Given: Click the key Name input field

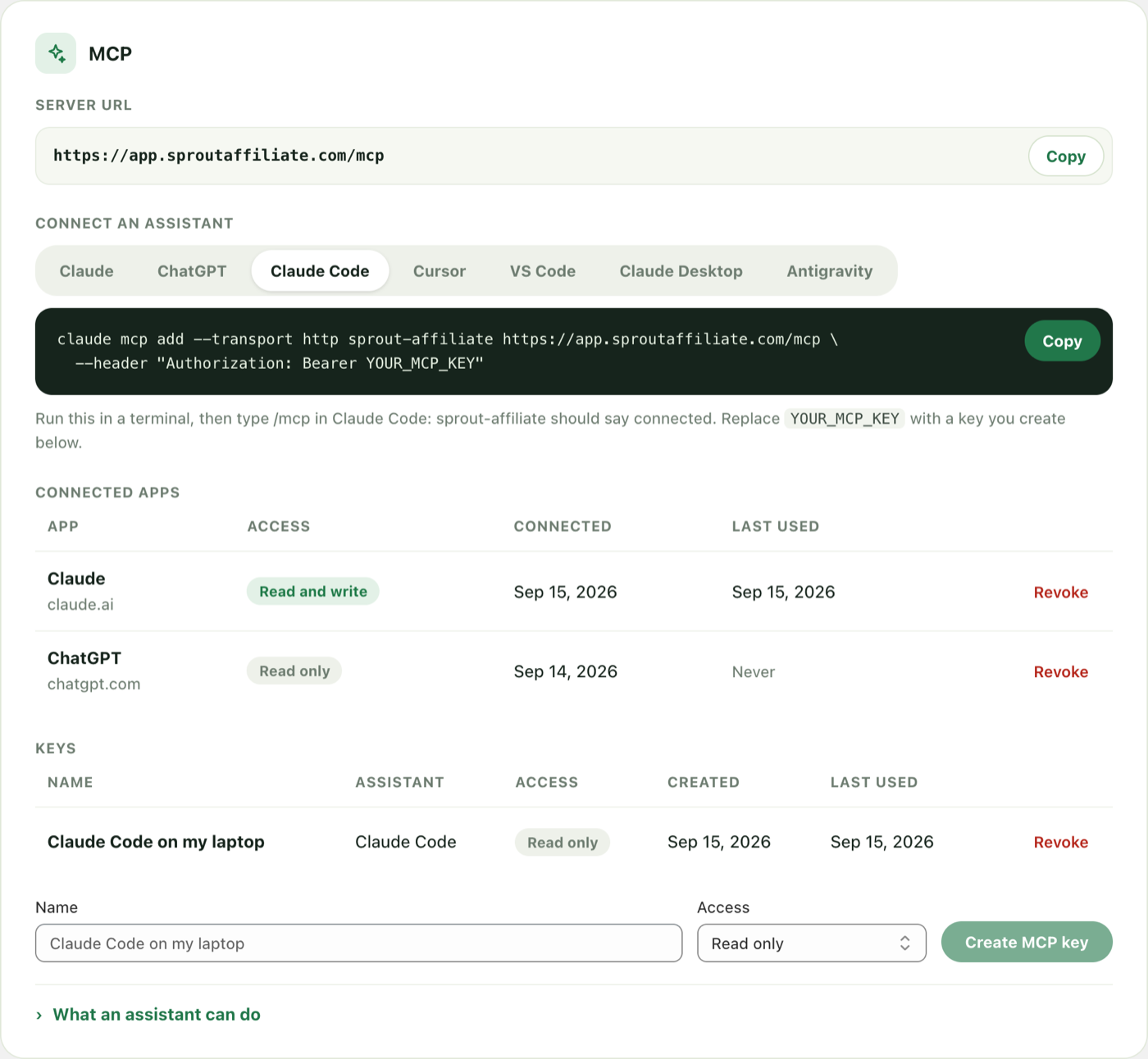Looking at the screenshot, I should [x=358, y=943].
